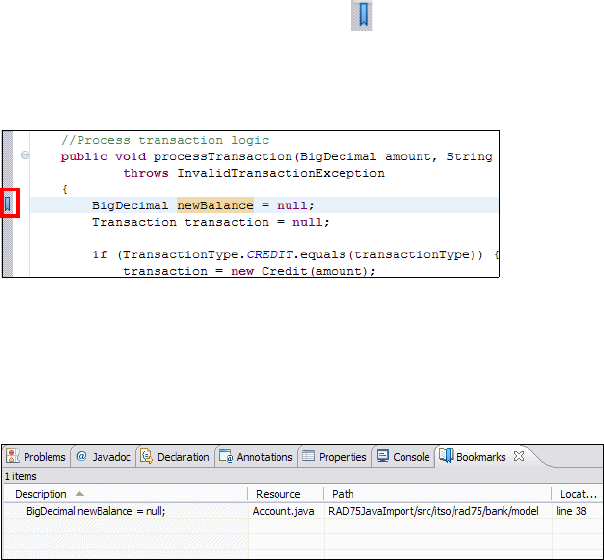Click the highlighted newBalance variable
This screenshot has height=560, width=604.
pyautogui.click(x=215, y=205)
